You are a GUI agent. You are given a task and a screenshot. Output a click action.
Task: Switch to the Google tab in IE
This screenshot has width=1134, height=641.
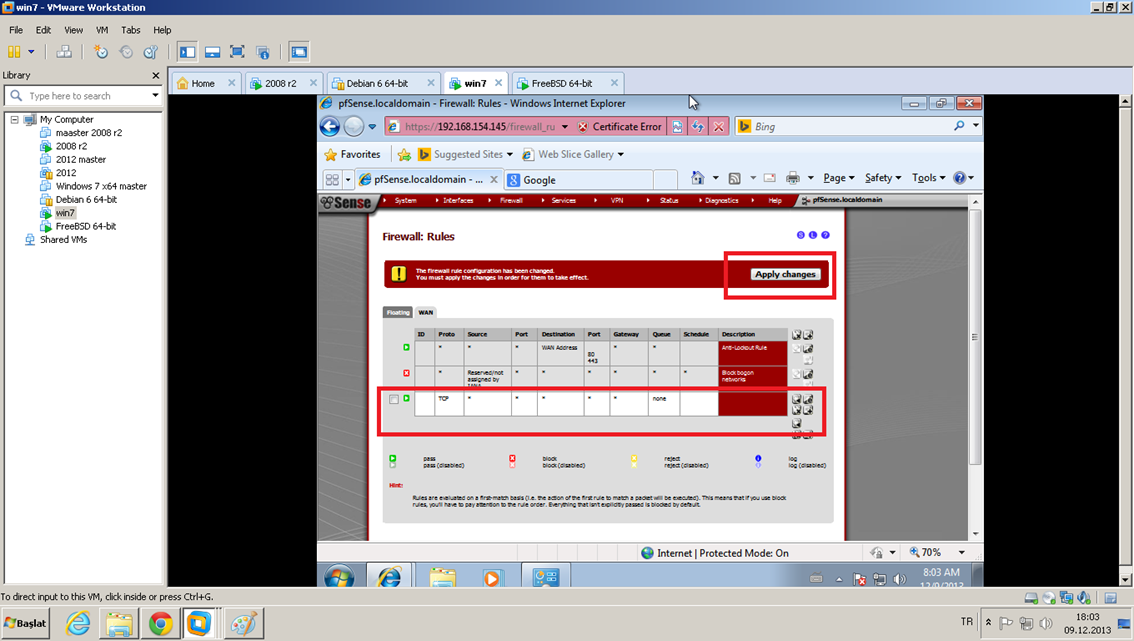pos(579,179)
